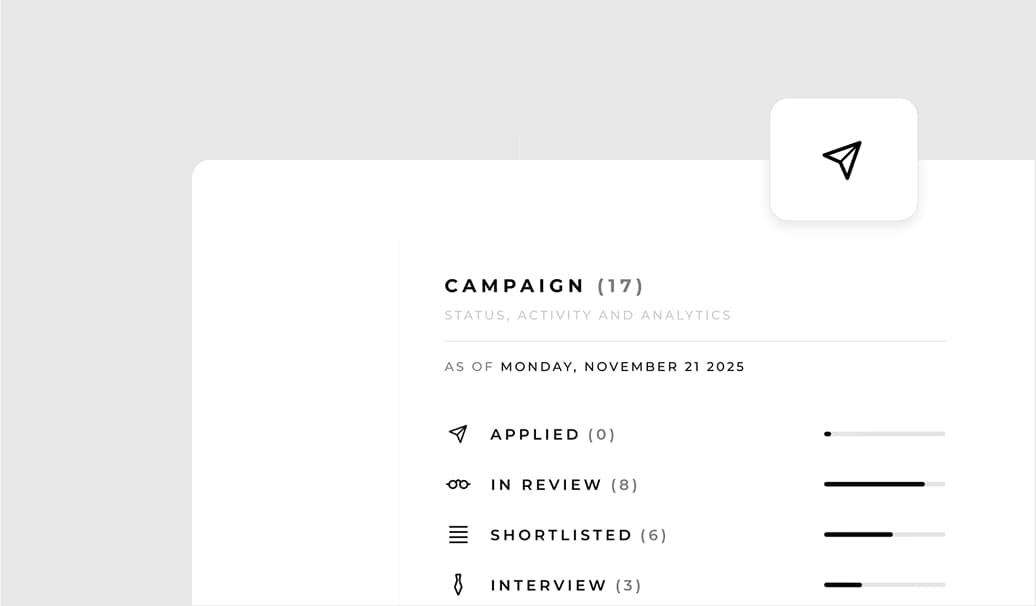Click the Applied paper plane icon
This screenshot has height=606, width=1036.
458,434
